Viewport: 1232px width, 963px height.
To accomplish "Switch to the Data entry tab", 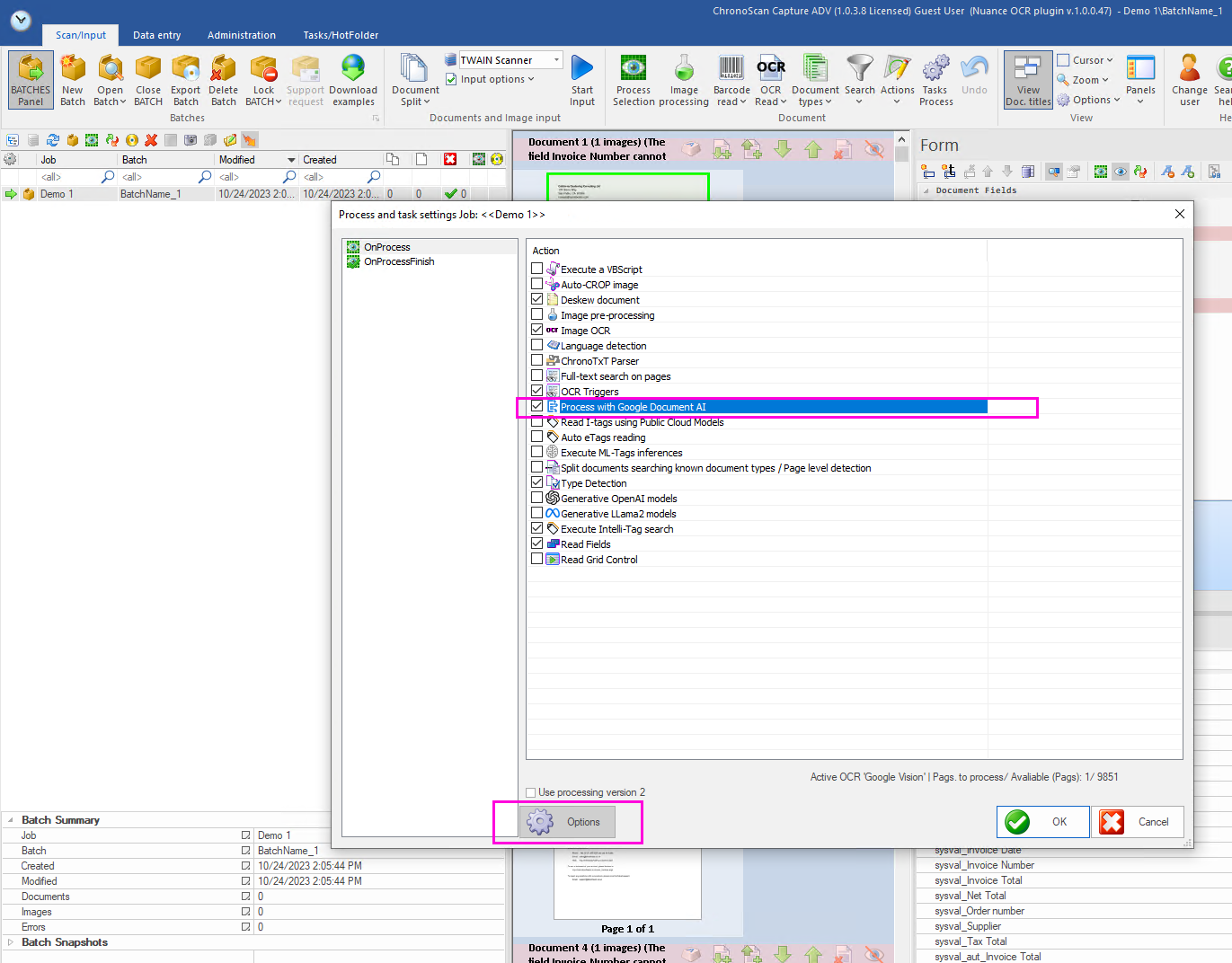I will point(156,35).
